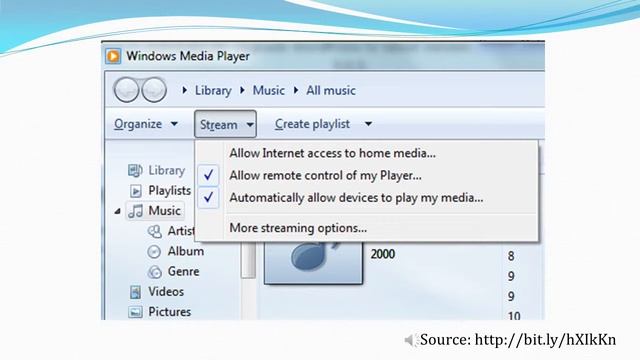Navigate to Library in the breadcrumb
640x360 pixels.
pyautogui.click(x=213, y=90)
